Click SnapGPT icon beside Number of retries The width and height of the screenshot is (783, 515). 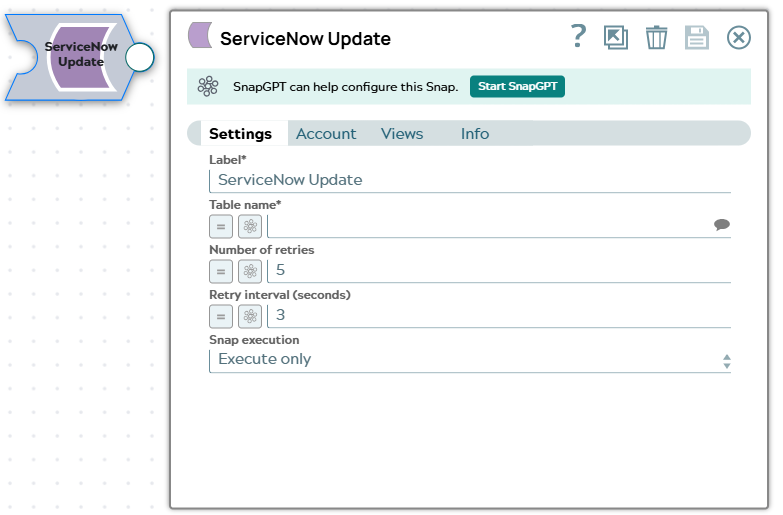click(x=250, y=272)
